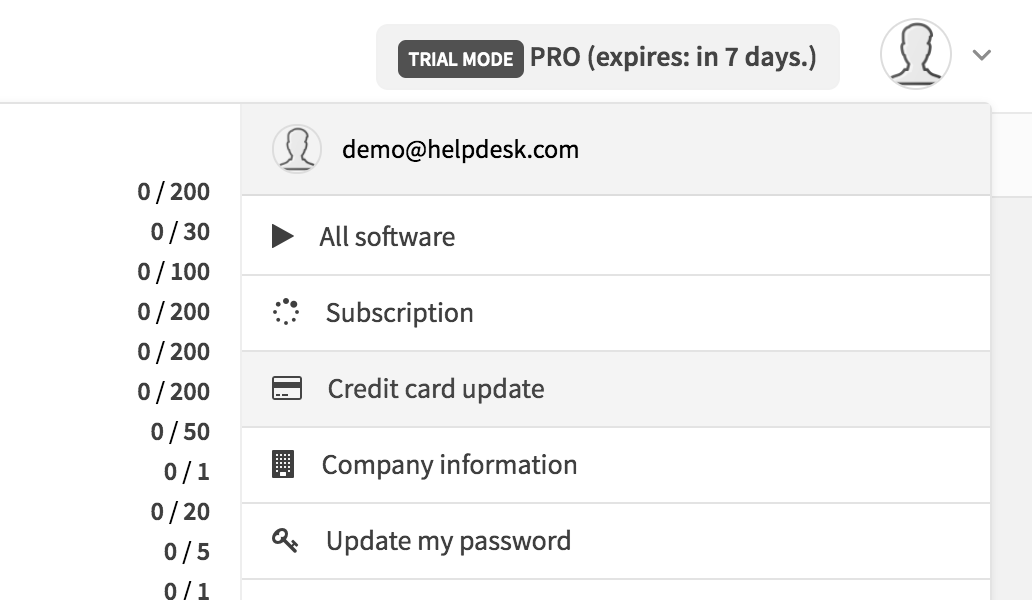The image size is (1032, 600).
Task: Expand the account menu chevron arrow
Action: click(982, 55)
